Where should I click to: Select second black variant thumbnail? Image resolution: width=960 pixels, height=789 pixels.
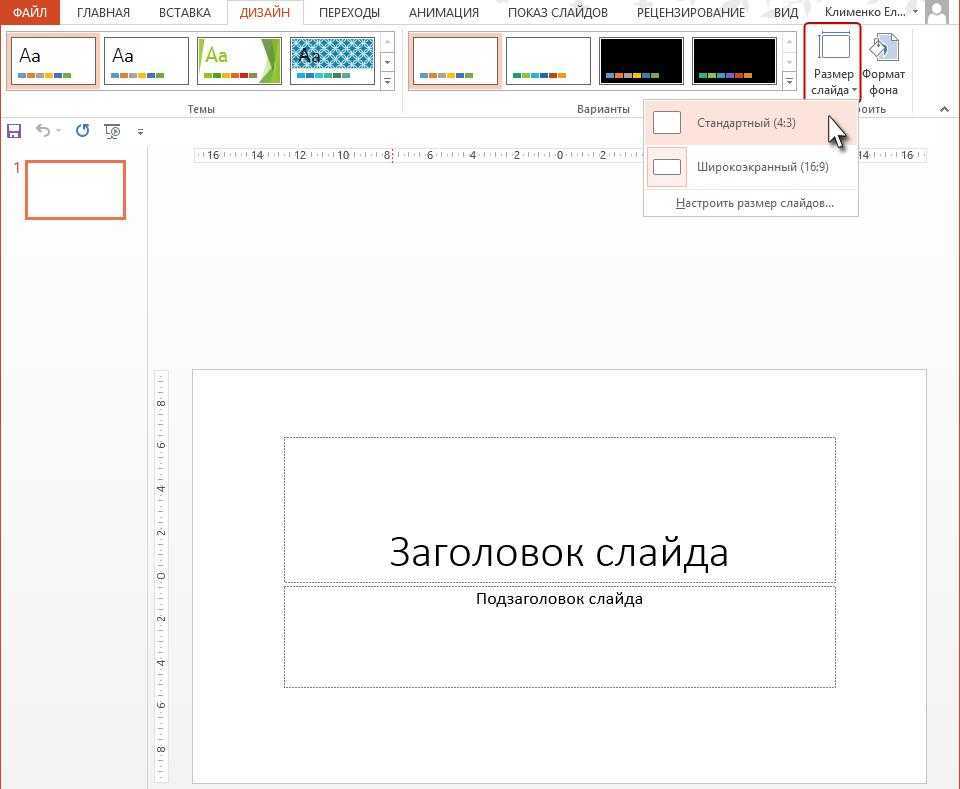pos(734,61)
